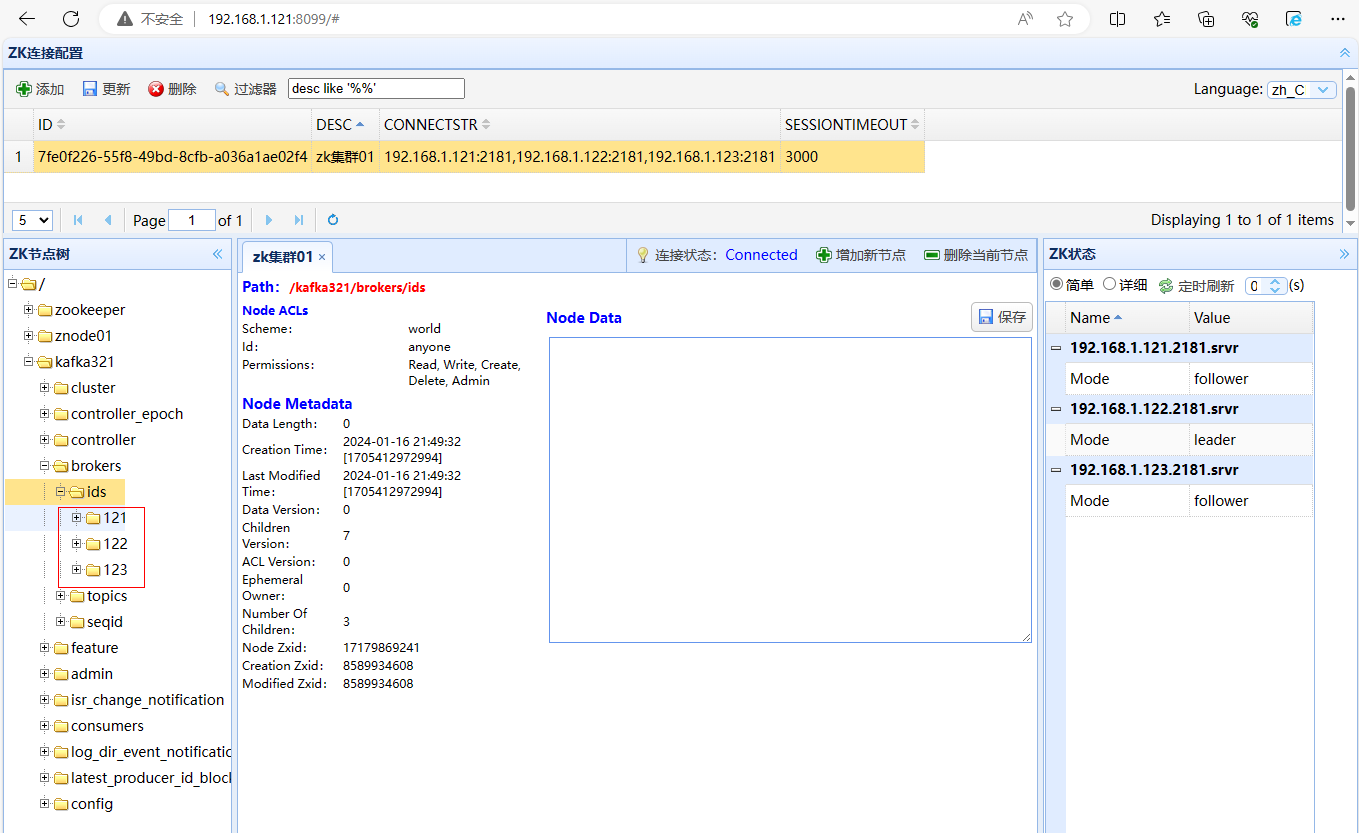Click the 定时刷新 timed refresh icon
Screen dimensions: 1359x833
[x=1166, y=286]
